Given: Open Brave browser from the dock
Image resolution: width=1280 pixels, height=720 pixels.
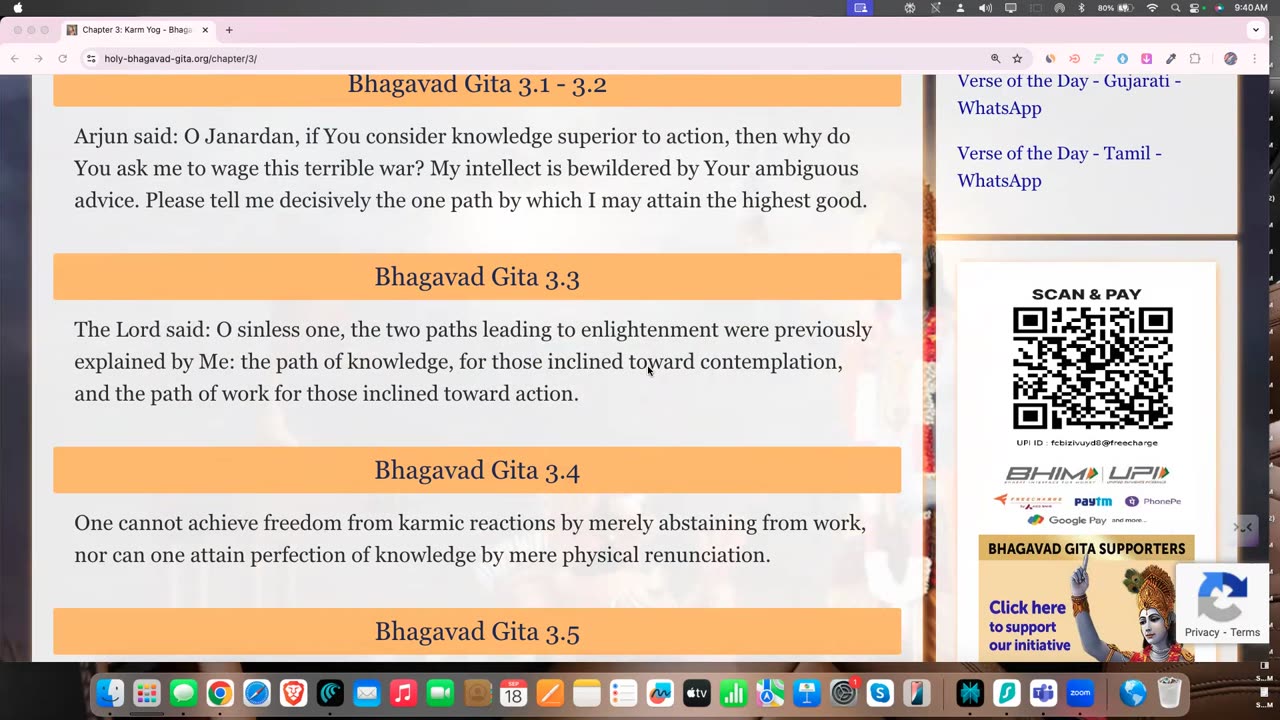Looking at the screenshot, I should tap(293, 693).
